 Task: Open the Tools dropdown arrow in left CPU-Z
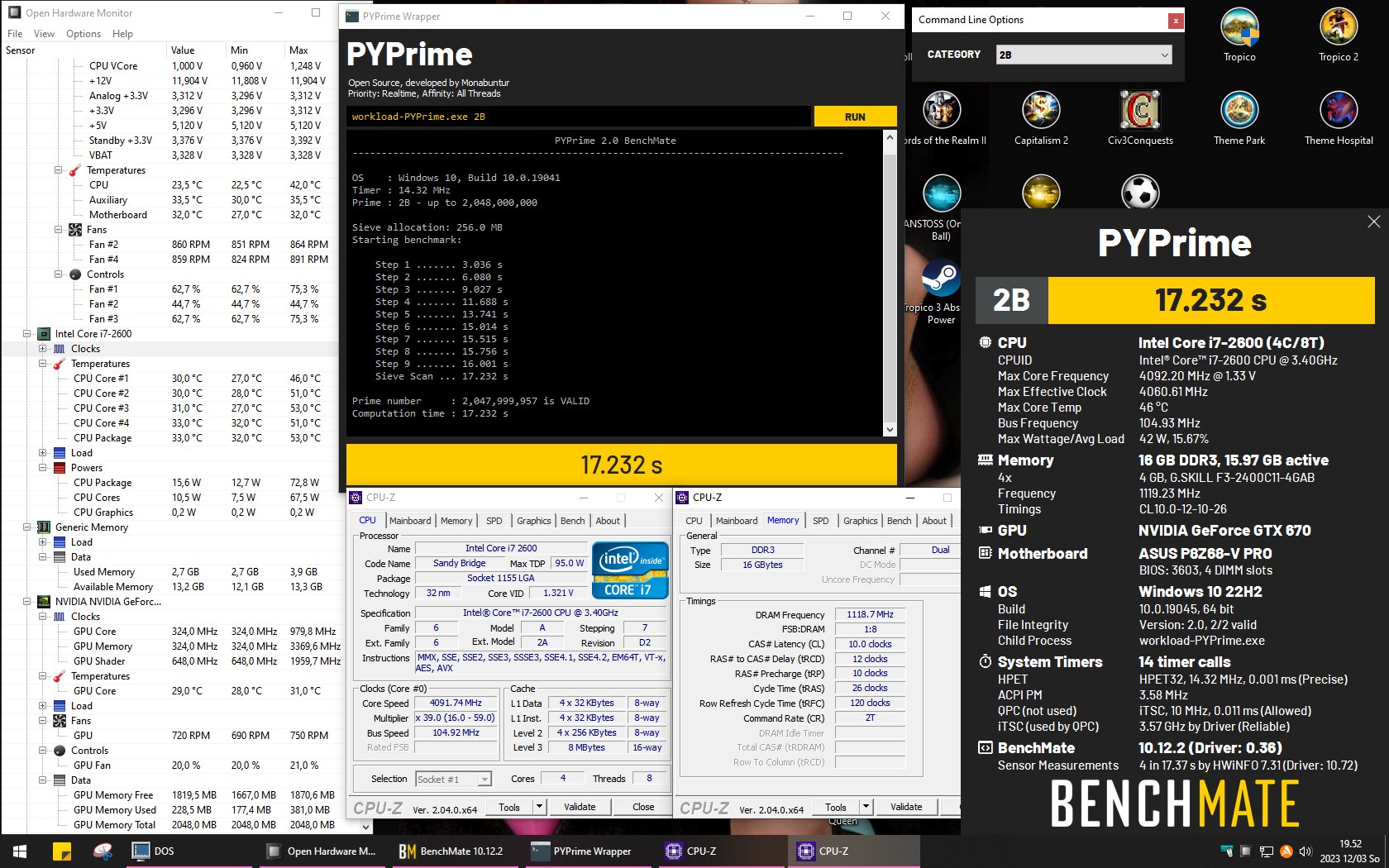pyautogui.click(x=539, y=807)
